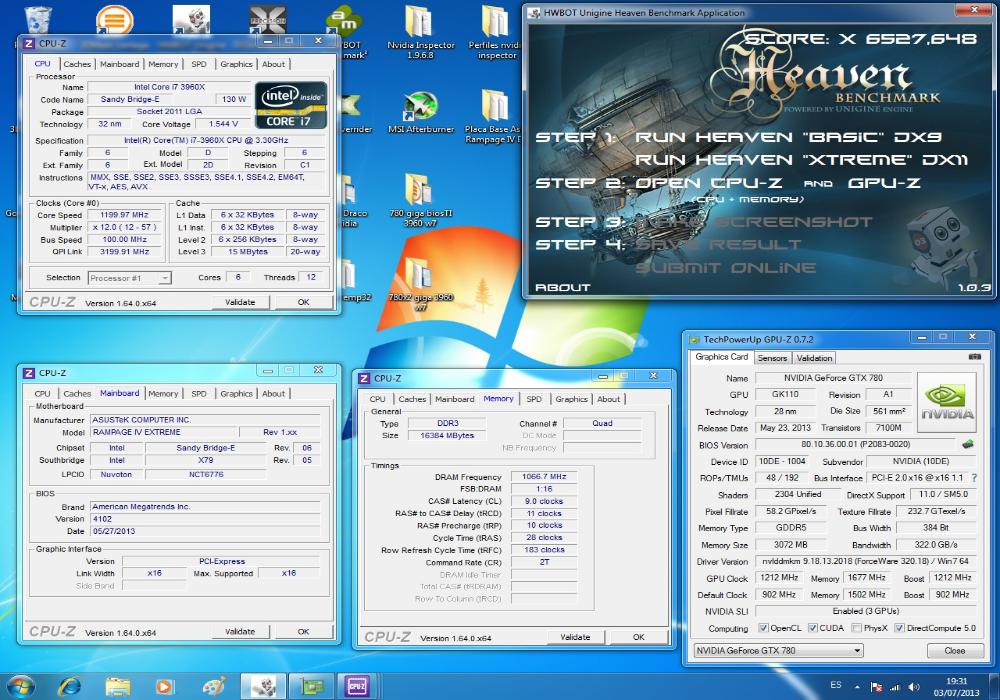The image size is (1000, 700).
Task: Open the ES language selector in the taskbar
Action: [835, 685]
